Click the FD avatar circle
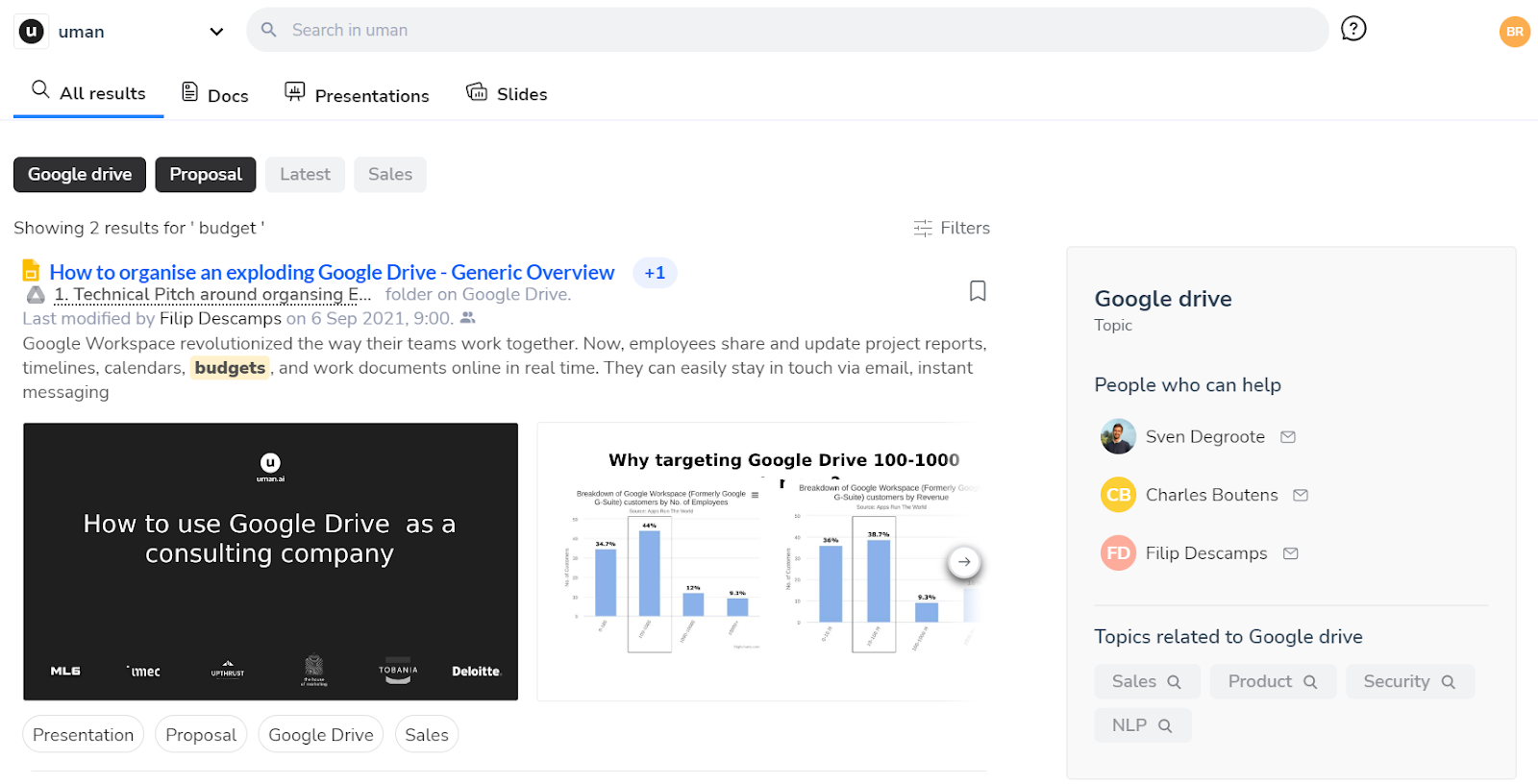 pos(1118,553)
